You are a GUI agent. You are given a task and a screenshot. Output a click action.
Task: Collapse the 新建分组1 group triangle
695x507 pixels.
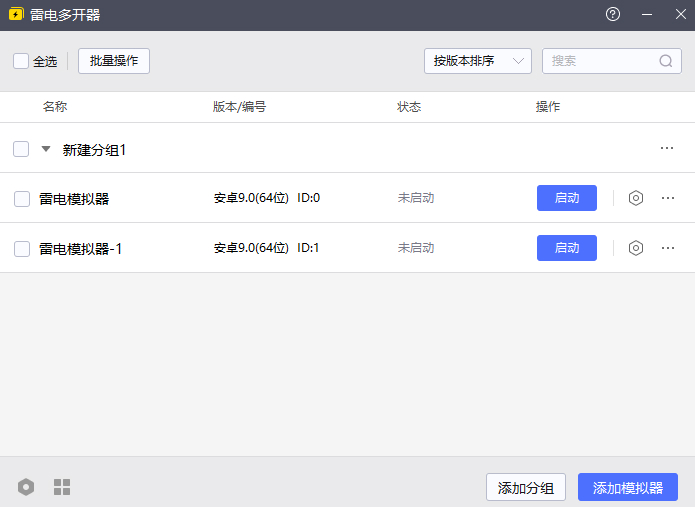(46, 149)
